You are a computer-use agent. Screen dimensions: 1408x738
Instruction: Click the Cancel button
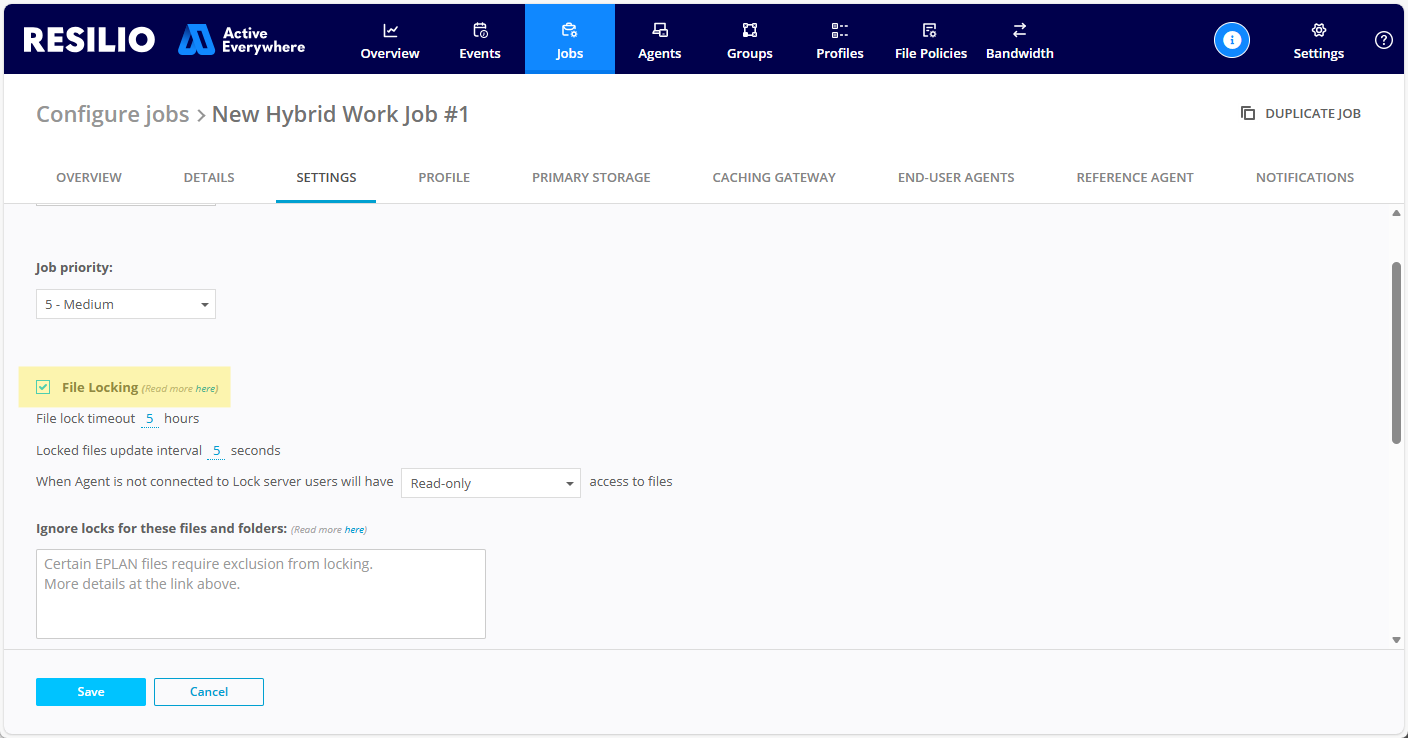[209, 692]
